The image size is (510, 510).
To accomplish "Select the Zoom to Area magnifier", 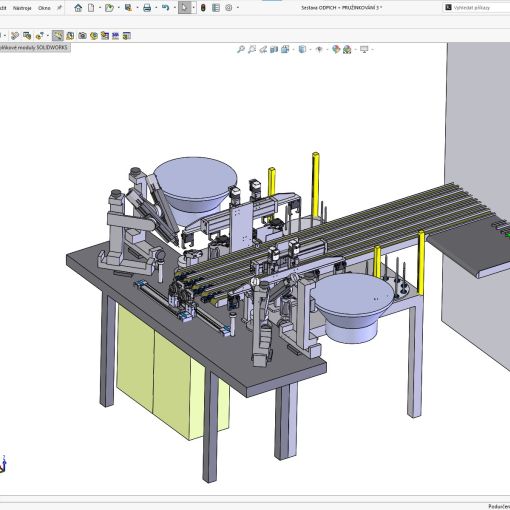I will click(252, 50).
